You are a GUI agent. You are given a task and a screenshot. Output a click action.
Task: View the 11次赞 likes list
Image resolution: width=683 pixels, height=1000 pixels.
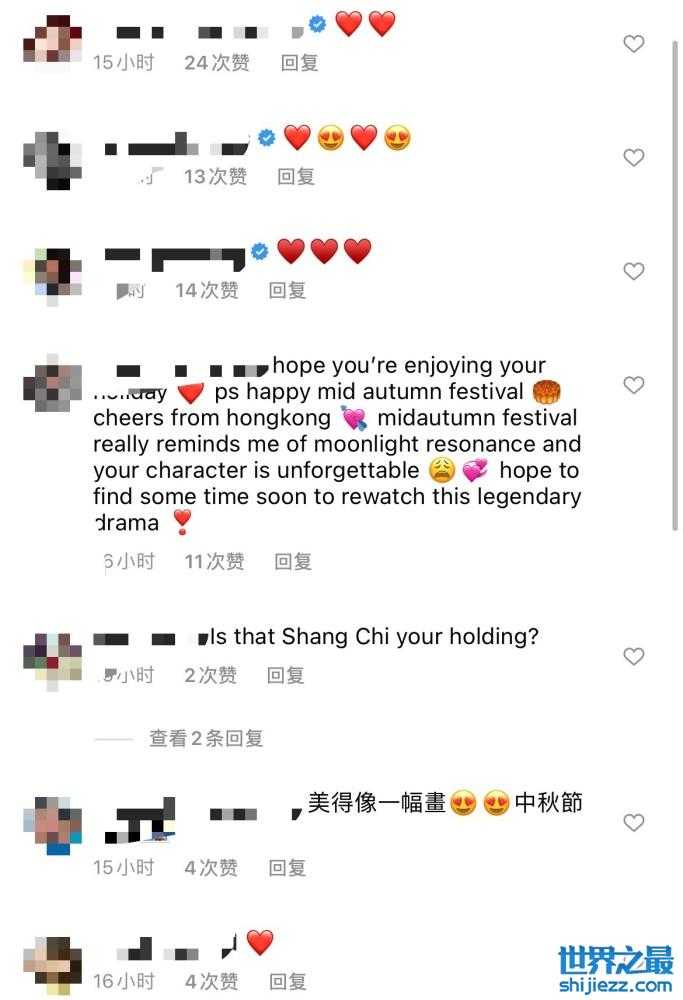(x=214, y=561)
